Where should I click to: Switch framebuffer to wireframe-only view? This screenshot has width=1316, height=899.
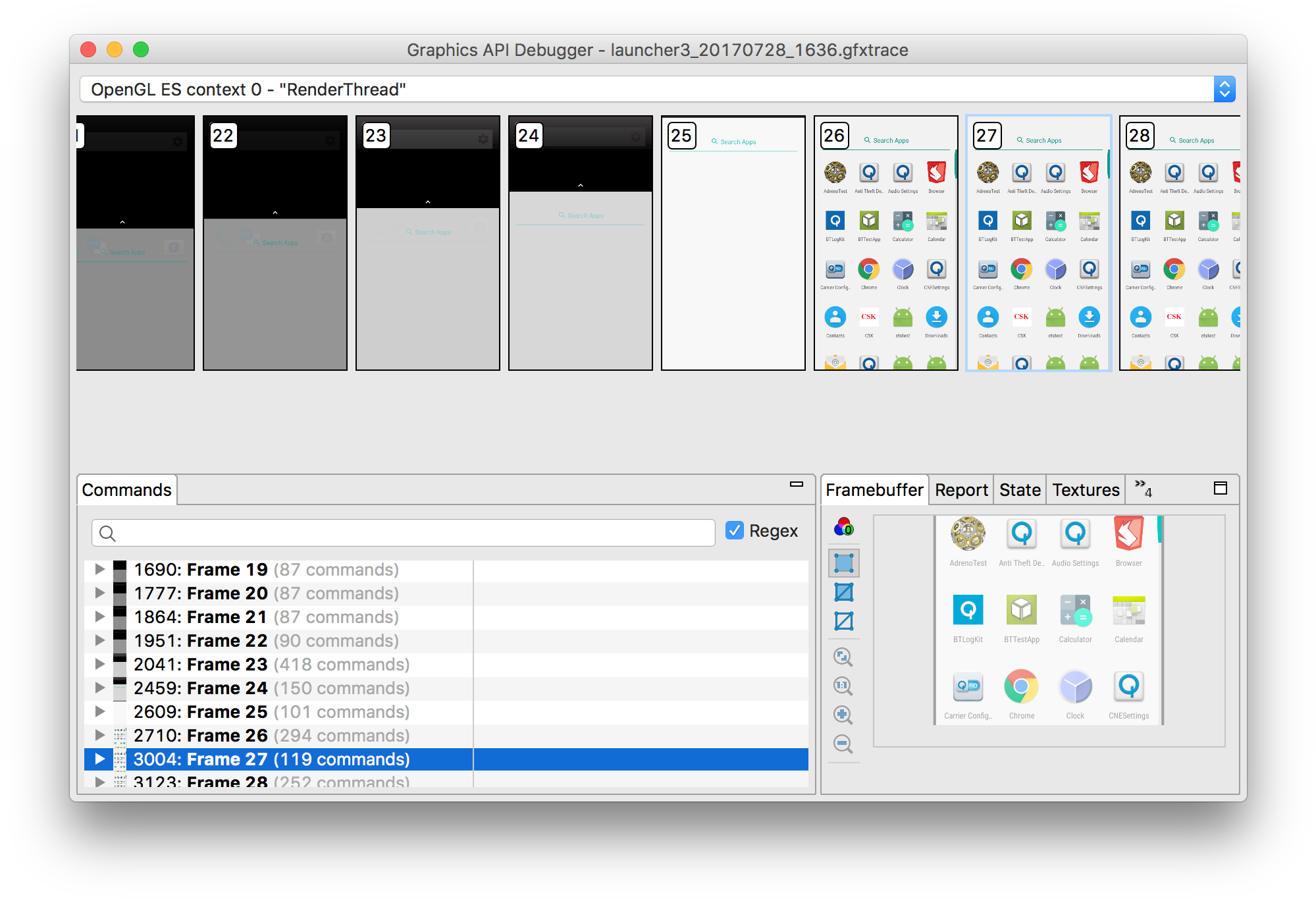point(844,620)
